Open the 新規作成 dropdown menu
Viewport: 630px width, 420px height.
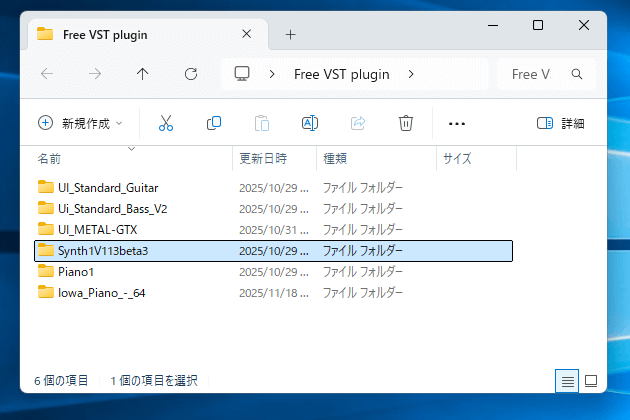click(80, 123)
